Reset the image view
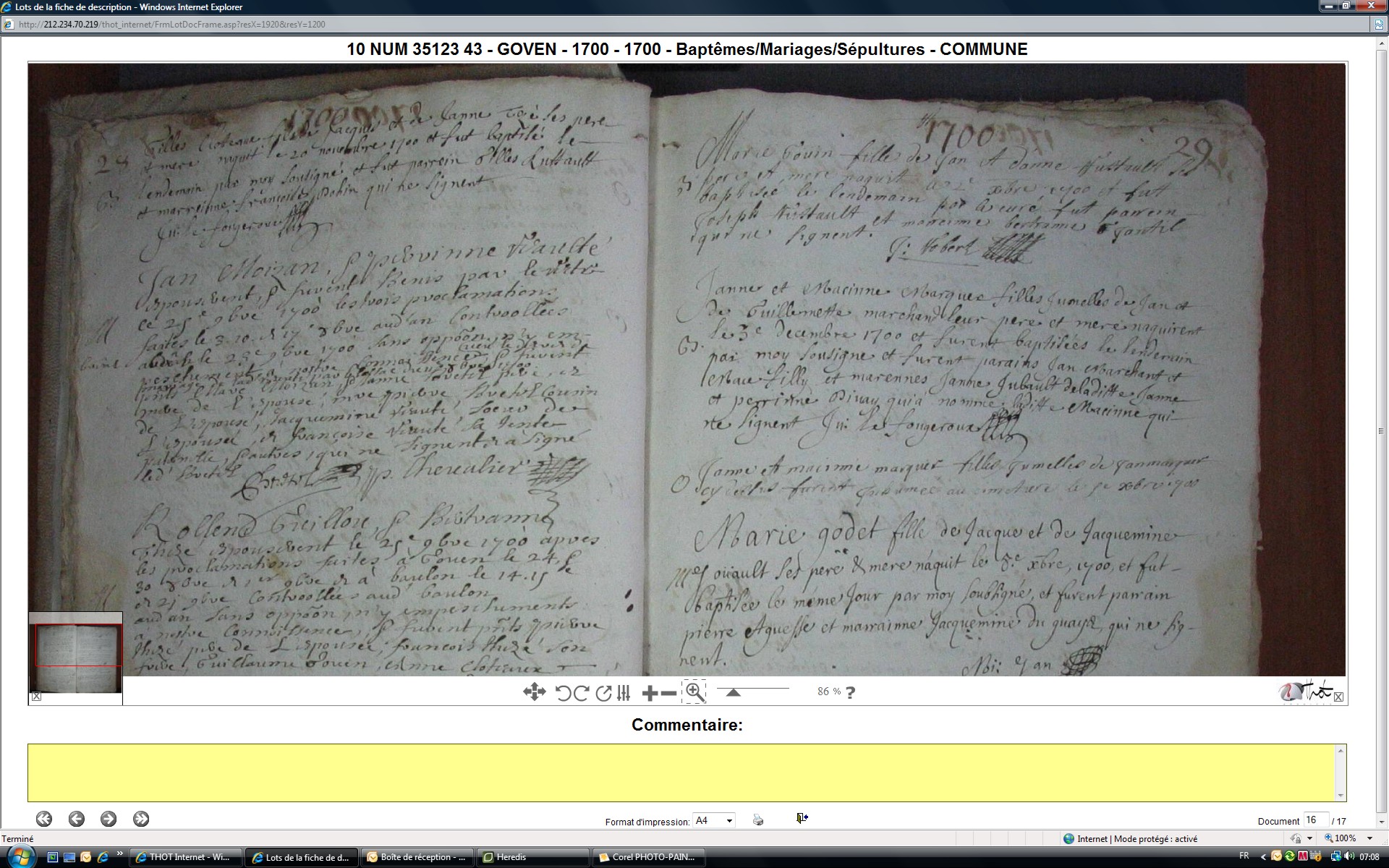This screenshot has width=1389, height=868. pos(603,693)
